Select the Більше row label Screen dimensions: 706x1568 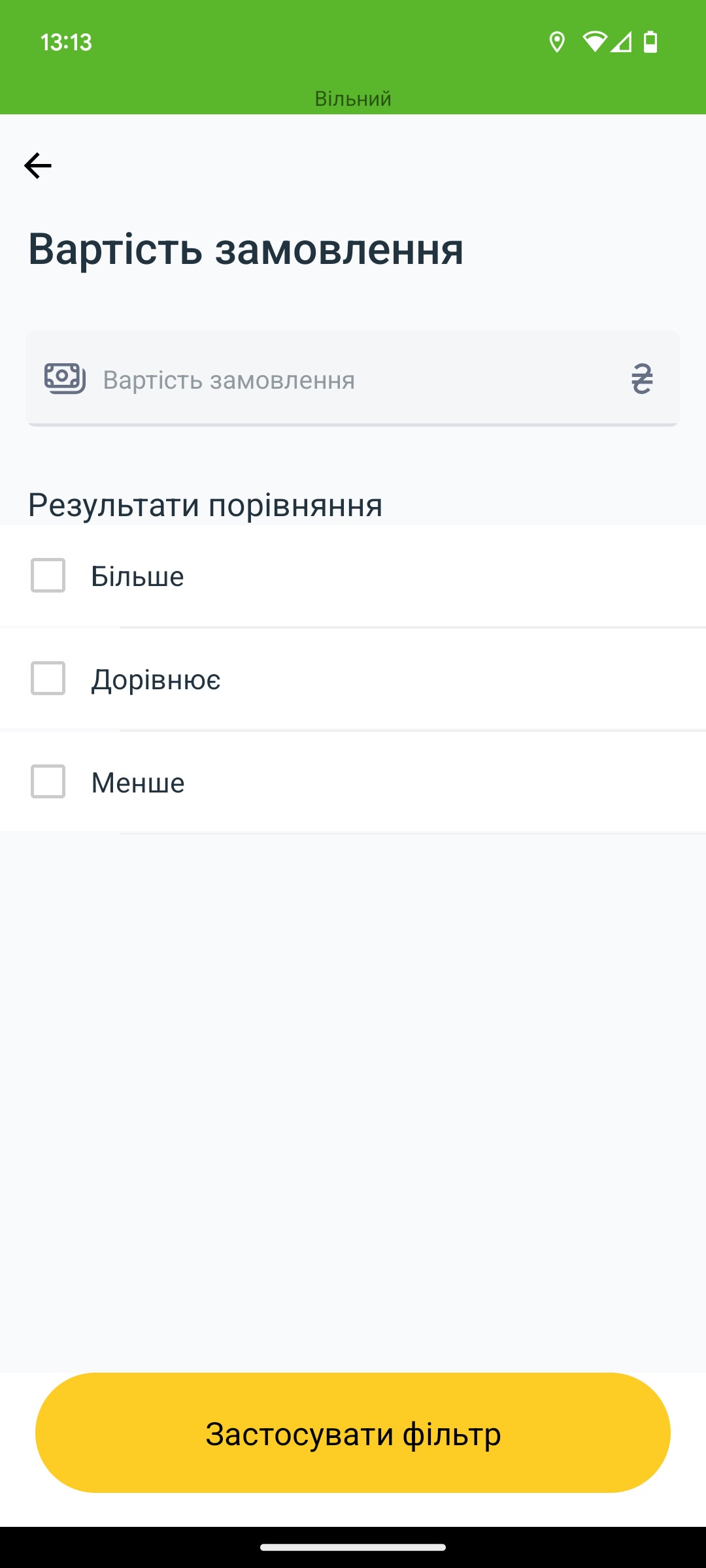(137, 576)
